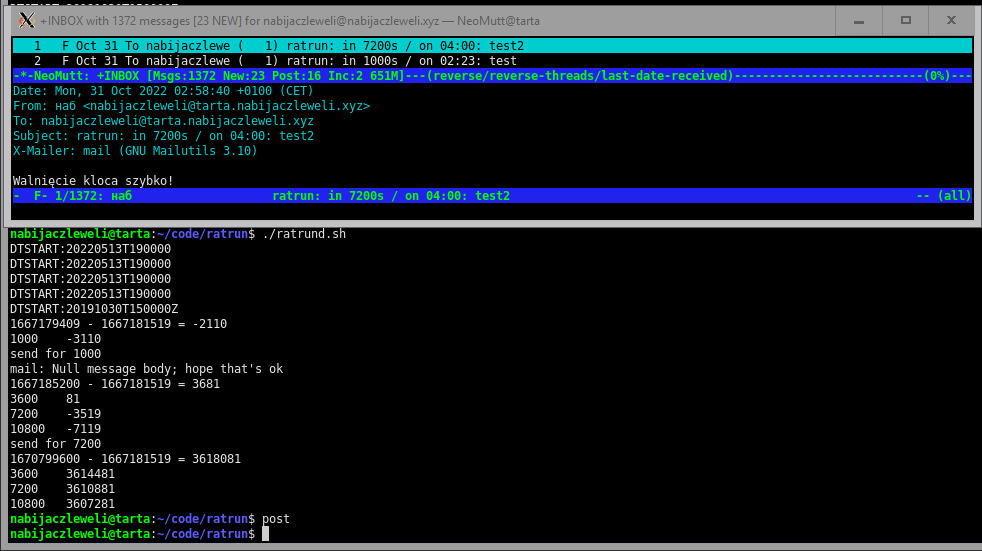Click the Subject header line
982x551 pixels.
(x=164, y=136)
